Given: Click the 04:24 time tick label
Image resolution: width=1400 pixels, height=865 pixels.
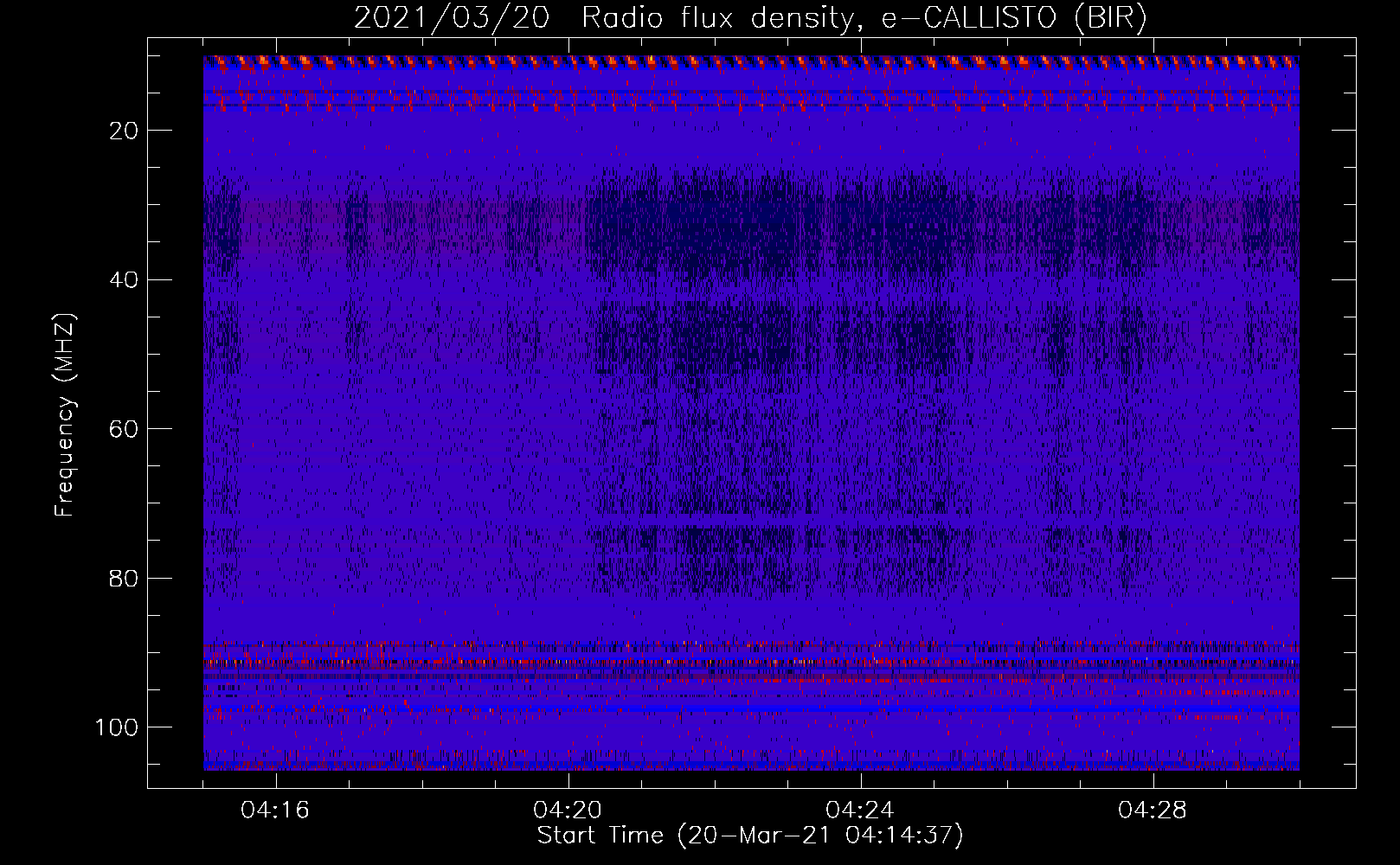Looking at the screenshot, I should (860, 811).
